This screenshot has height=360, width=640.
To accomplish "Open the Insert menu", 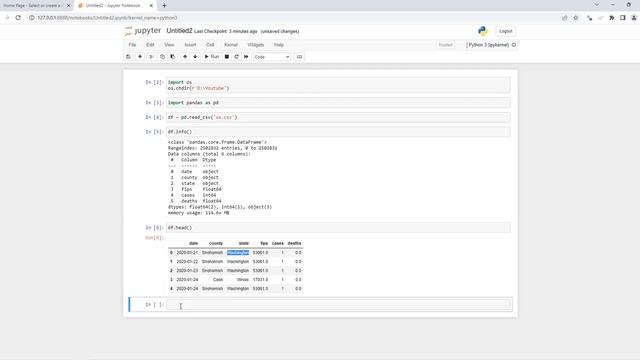I will point(190,45).
